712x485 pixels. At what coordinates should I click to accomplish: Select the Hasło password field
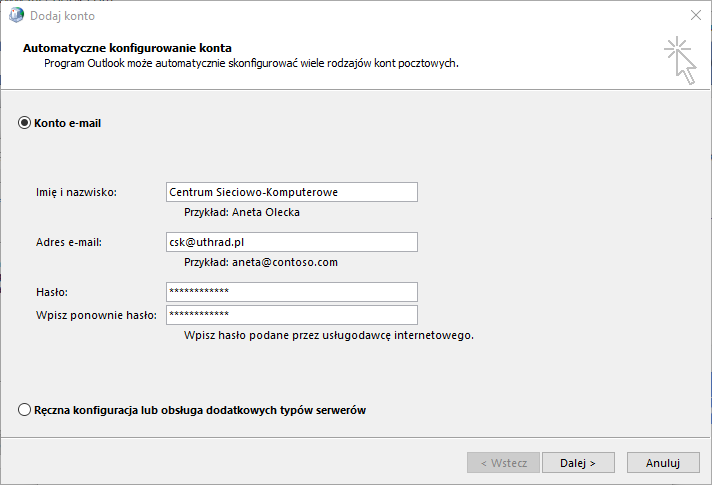tap(292, 292)
